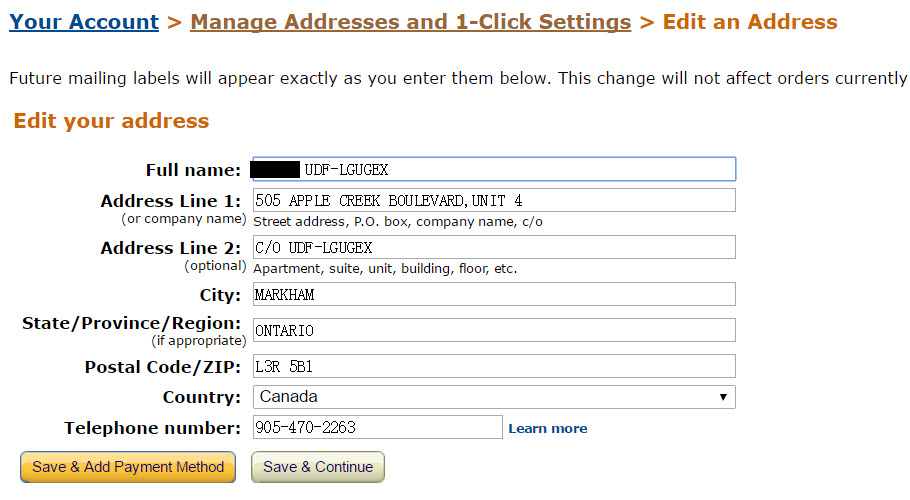Click the Address Line 1 label
The width and height of the screenshot is (910, 500).
point(171,201)
